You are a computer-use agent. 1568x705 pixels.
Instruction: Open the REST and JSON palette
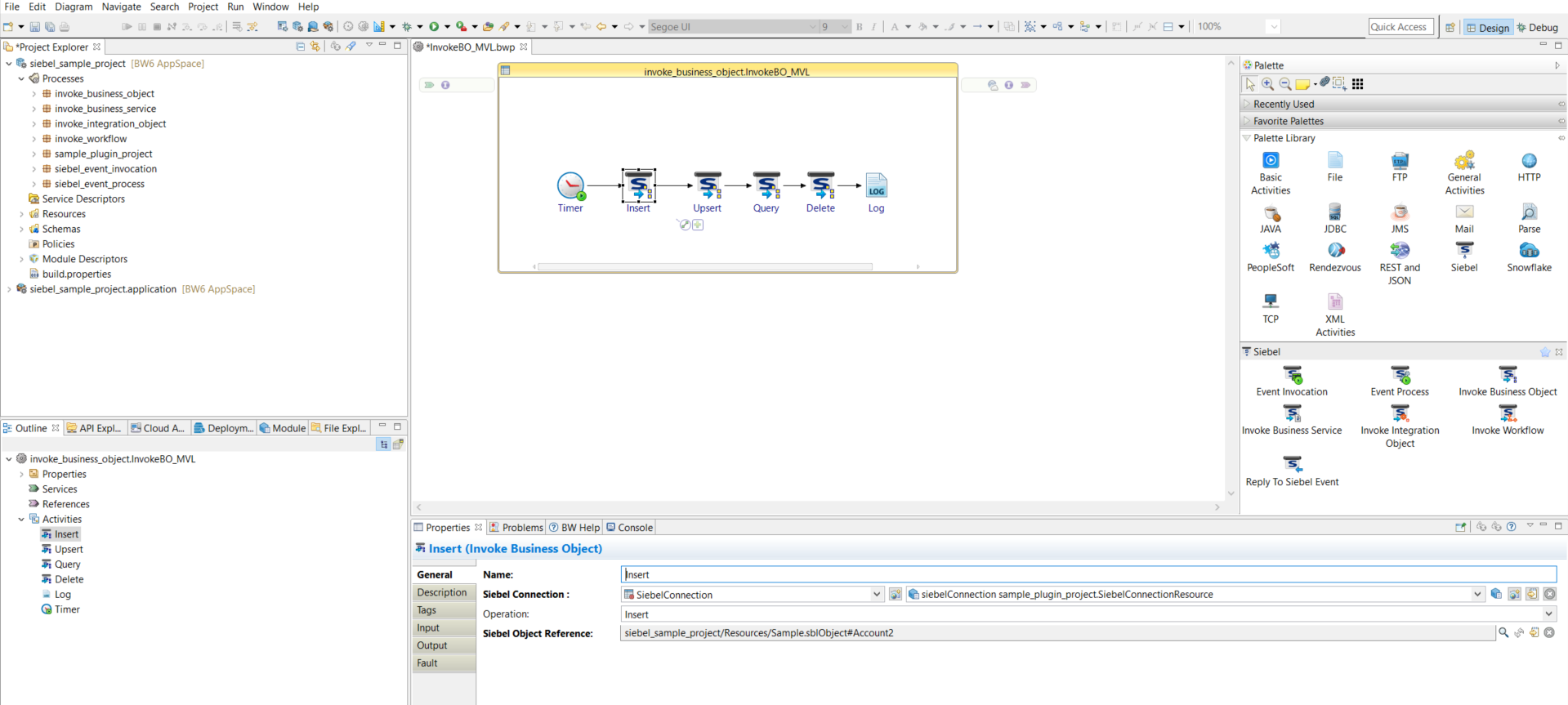[1400, 264]
